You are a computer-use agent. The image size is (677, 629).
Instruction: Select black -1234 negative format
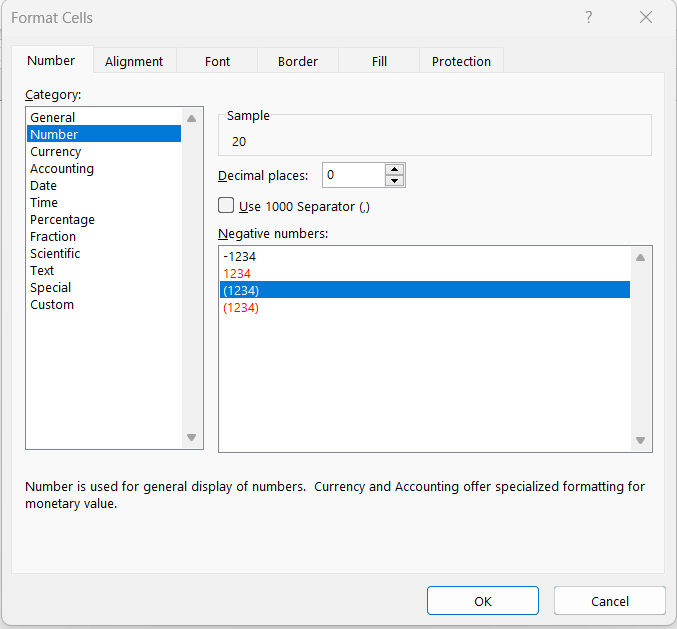[425, 257]
